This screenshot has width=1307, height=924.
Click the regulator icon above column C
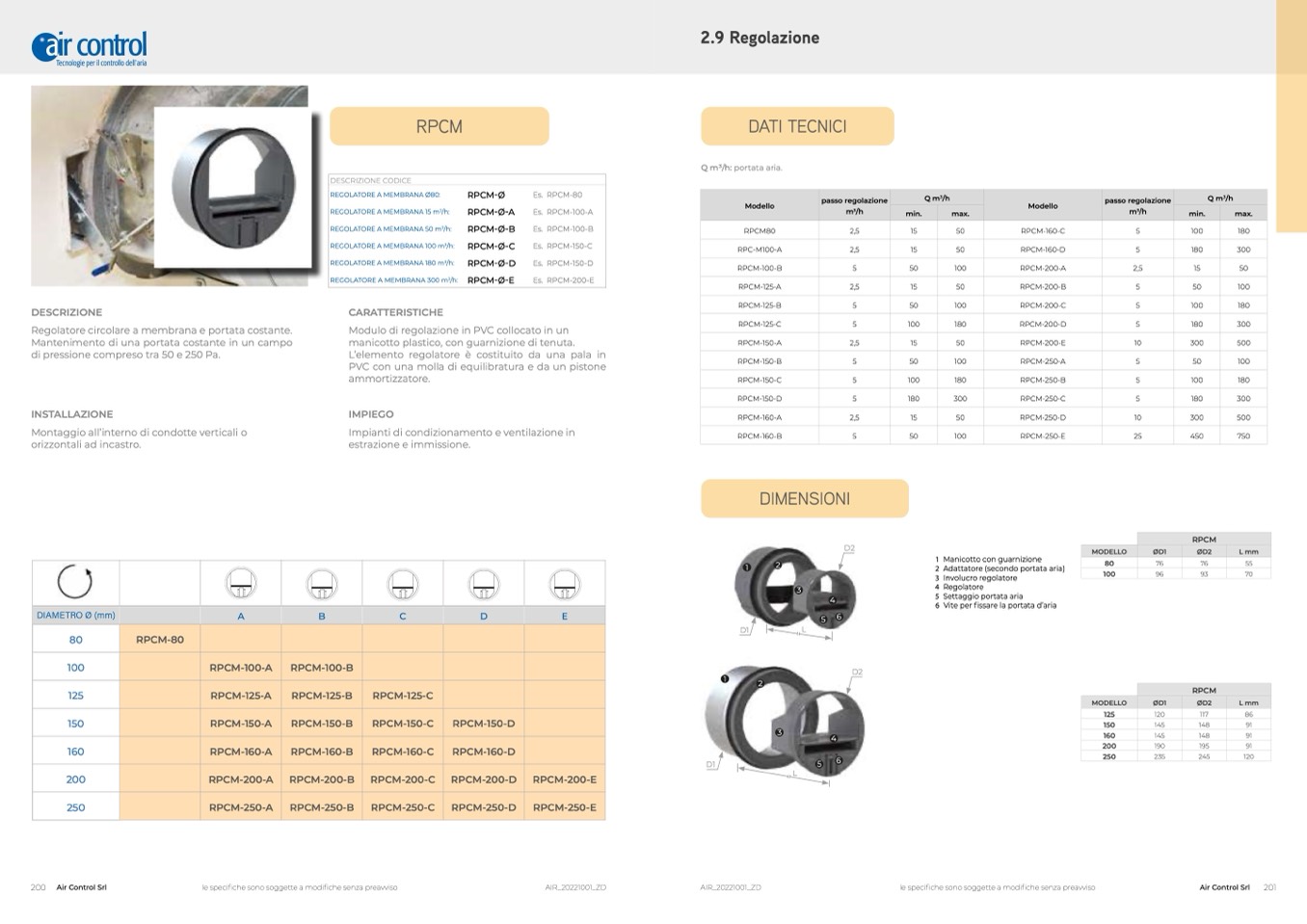[x=402, y=583]
